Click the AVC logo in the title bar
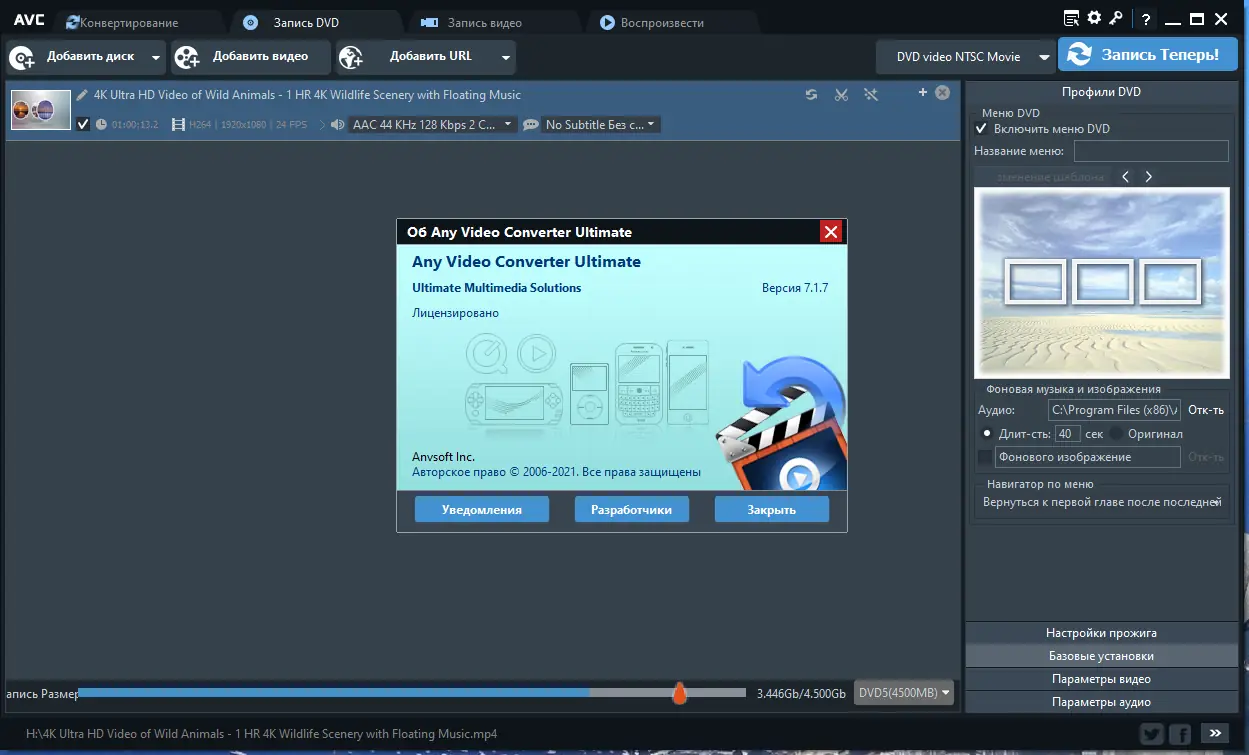Viewport: 1249px width, 755px height. click(29, 20)
